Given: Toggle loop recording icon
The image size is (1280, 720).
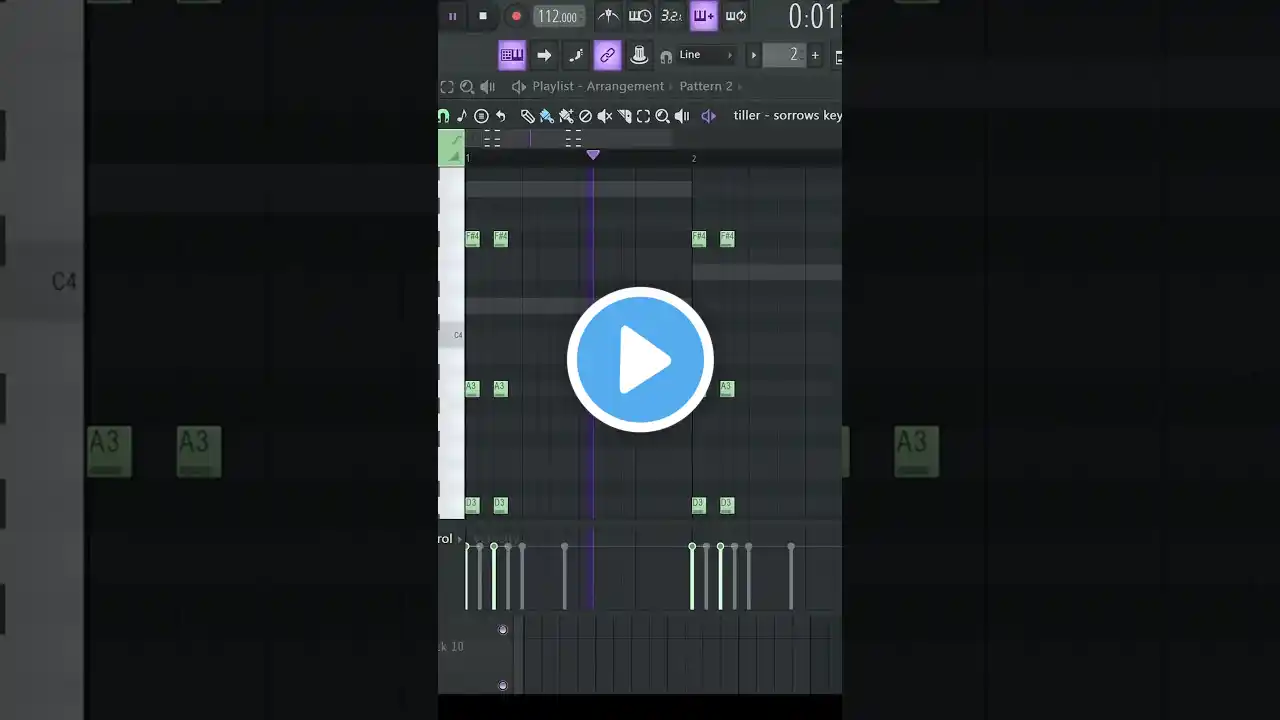Looking at the screenshot, I should [736, 16].
